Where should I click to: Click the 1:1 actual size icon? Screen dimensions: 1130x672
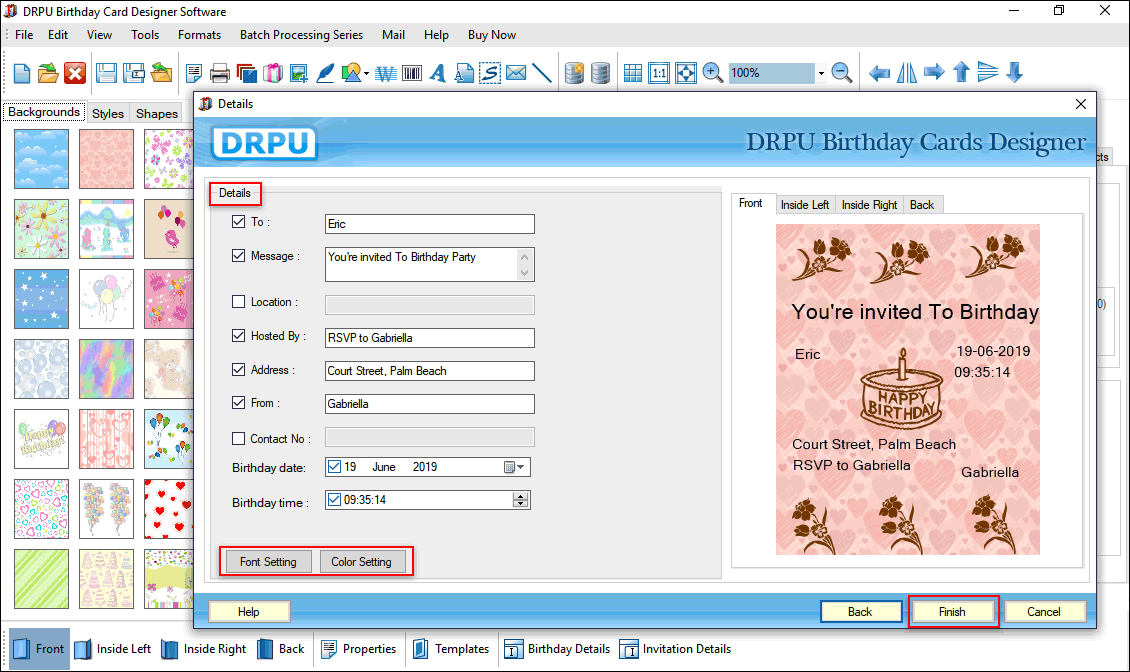(659, 73)
